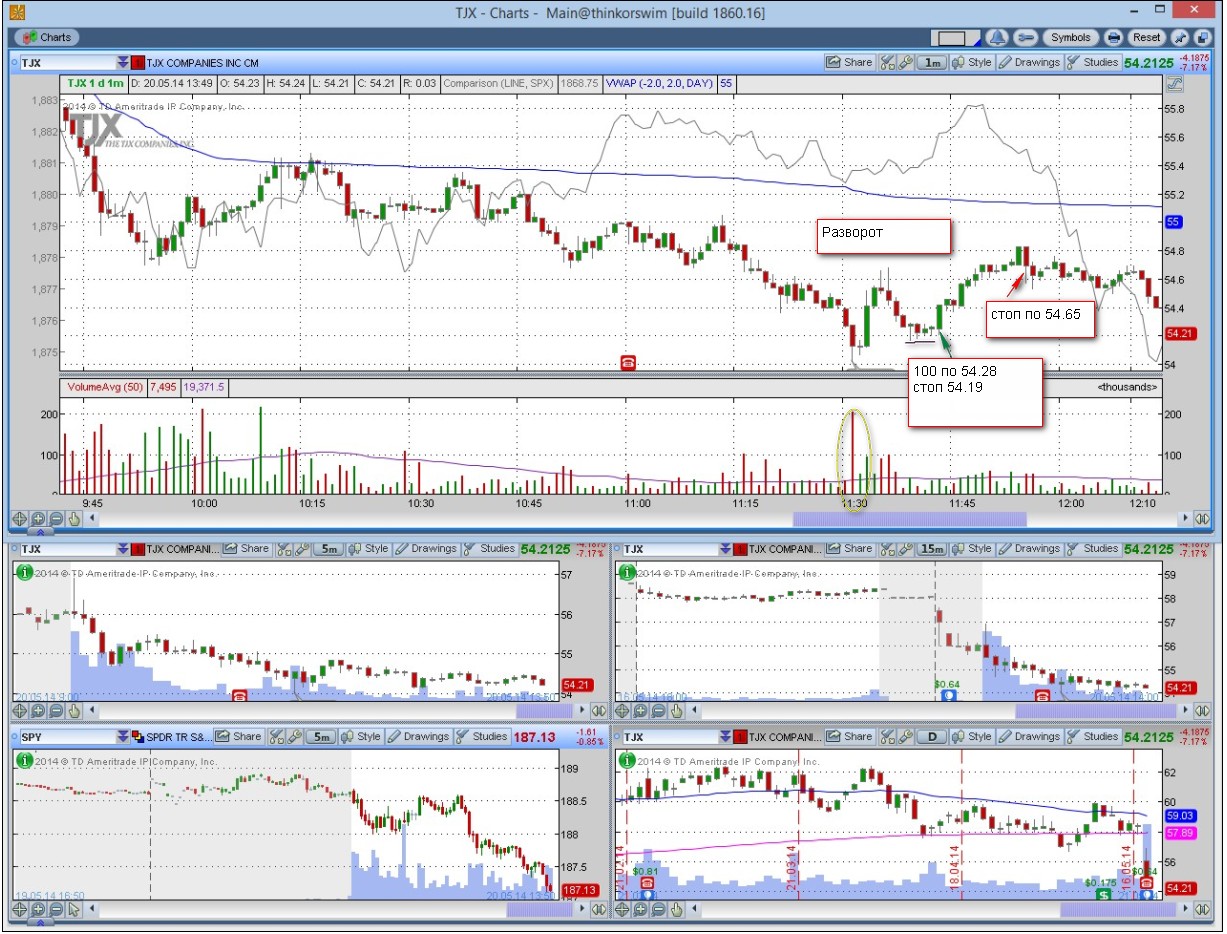The width and height of the screenshot is (1227, 934).
Task: Click the green info icon on TJX daily chart
Action: (627, 760)
